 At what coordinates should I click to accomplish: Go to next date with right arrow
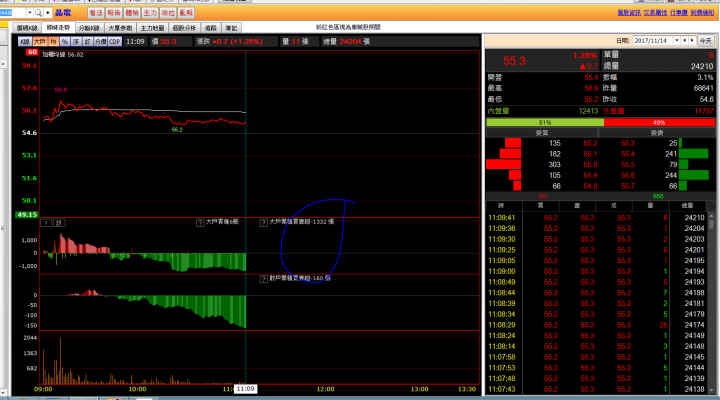pos(692,41)
